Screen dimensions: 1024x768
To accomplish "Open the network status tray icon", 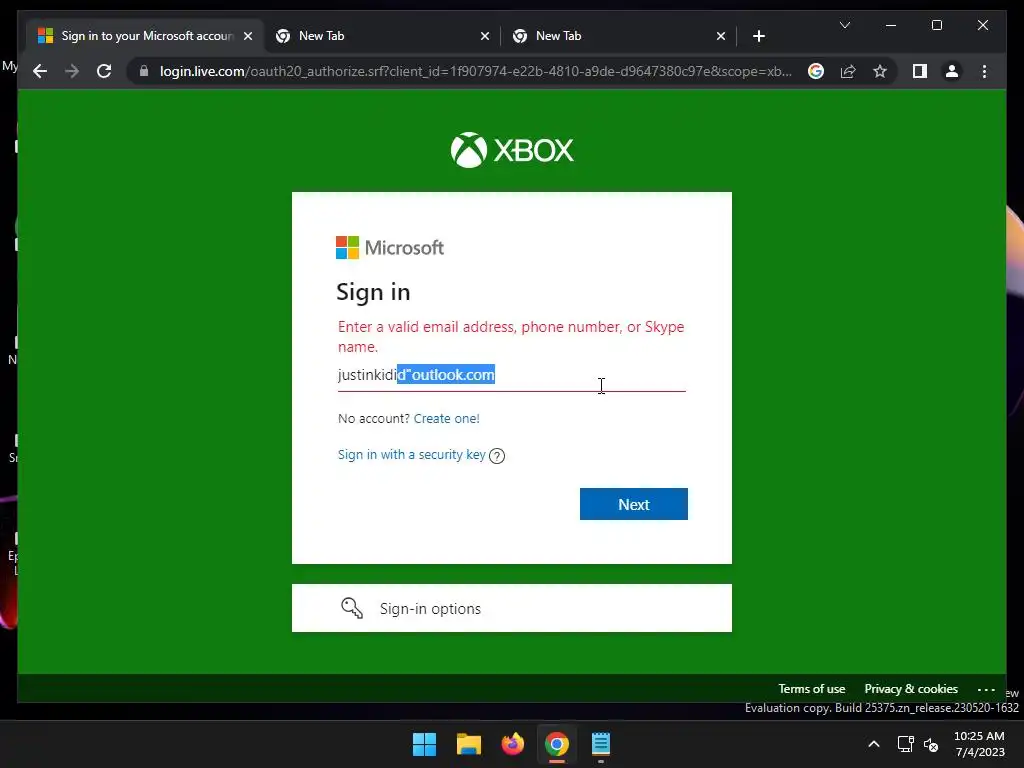I will click(905, 744).
